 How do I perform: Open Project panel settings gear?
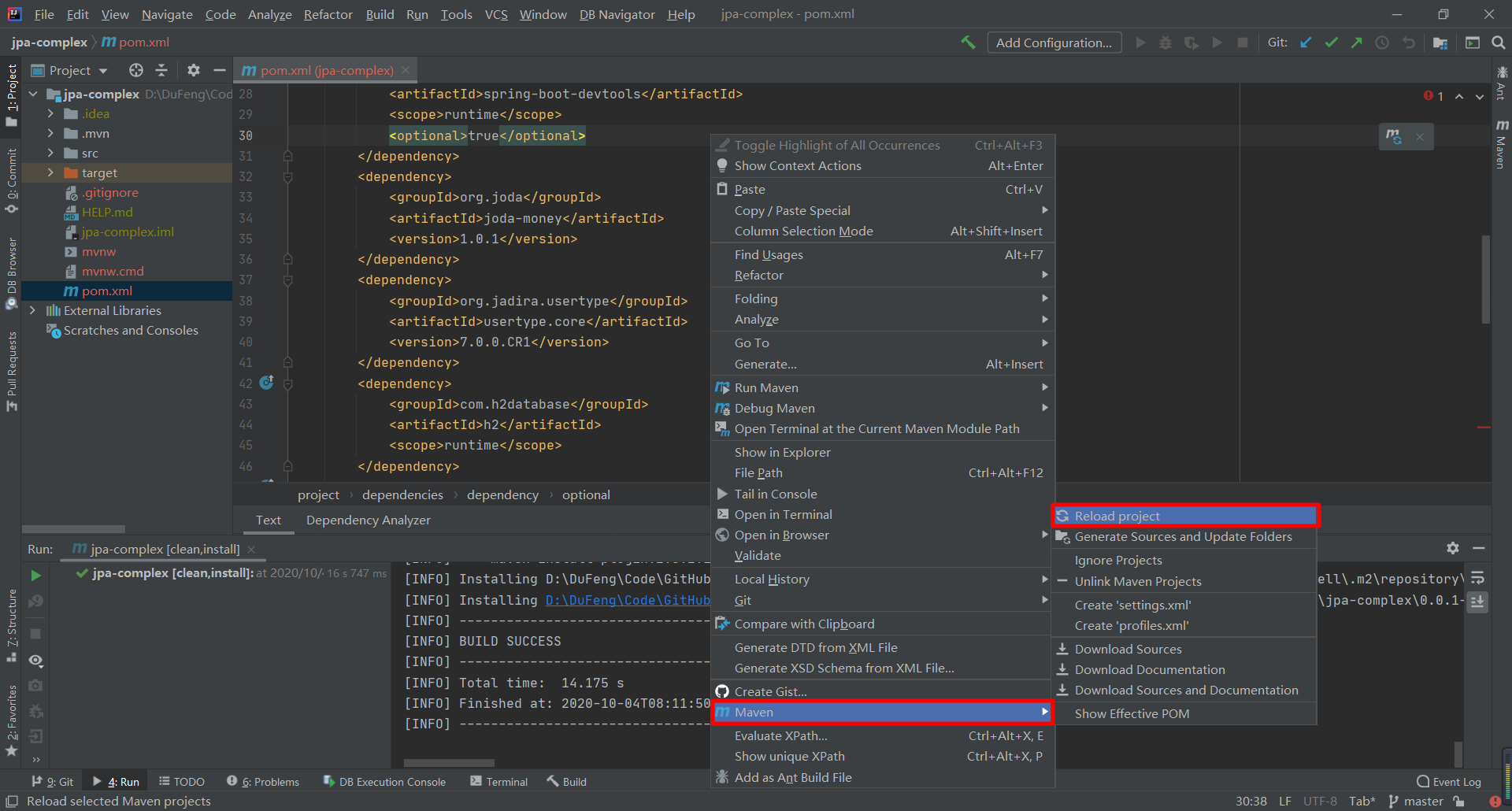(194, 70)
